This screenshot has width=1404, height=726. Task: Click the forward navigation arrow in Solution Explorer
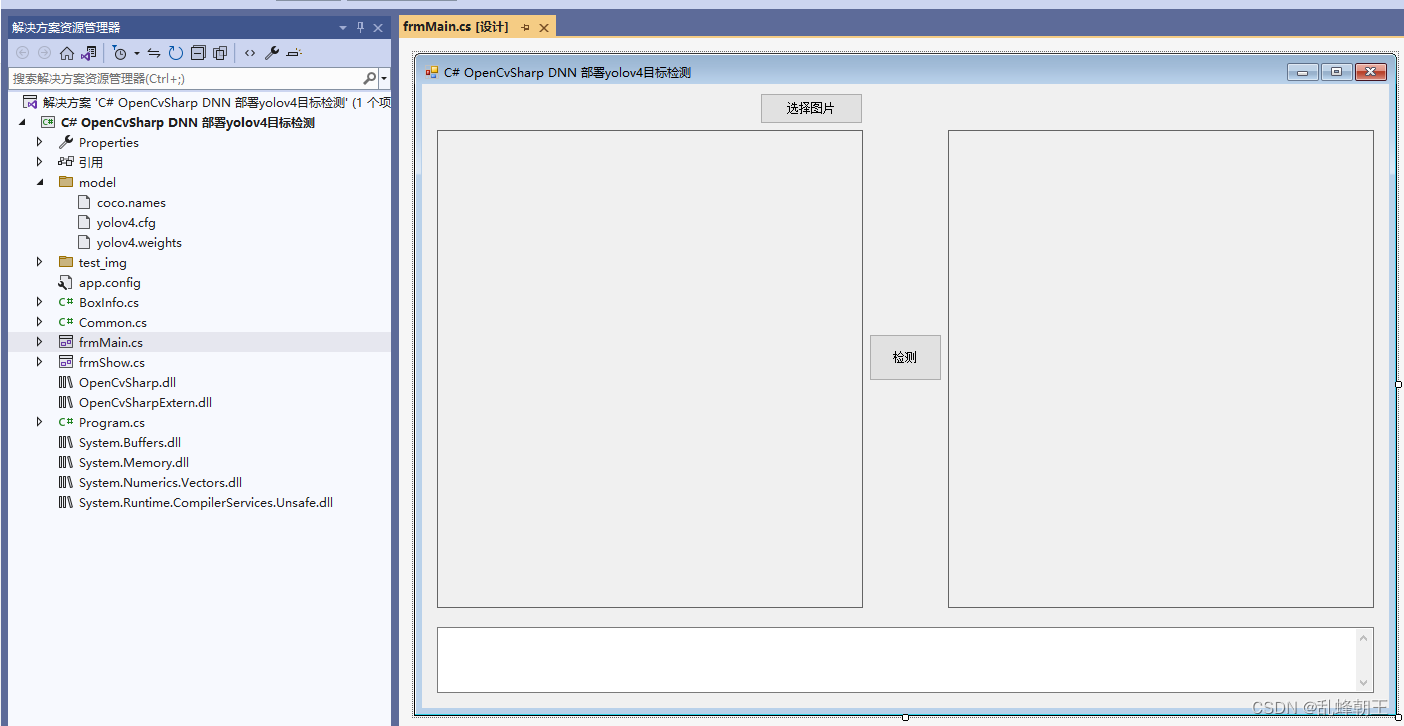pyautogui.click(x=44, y=53)
